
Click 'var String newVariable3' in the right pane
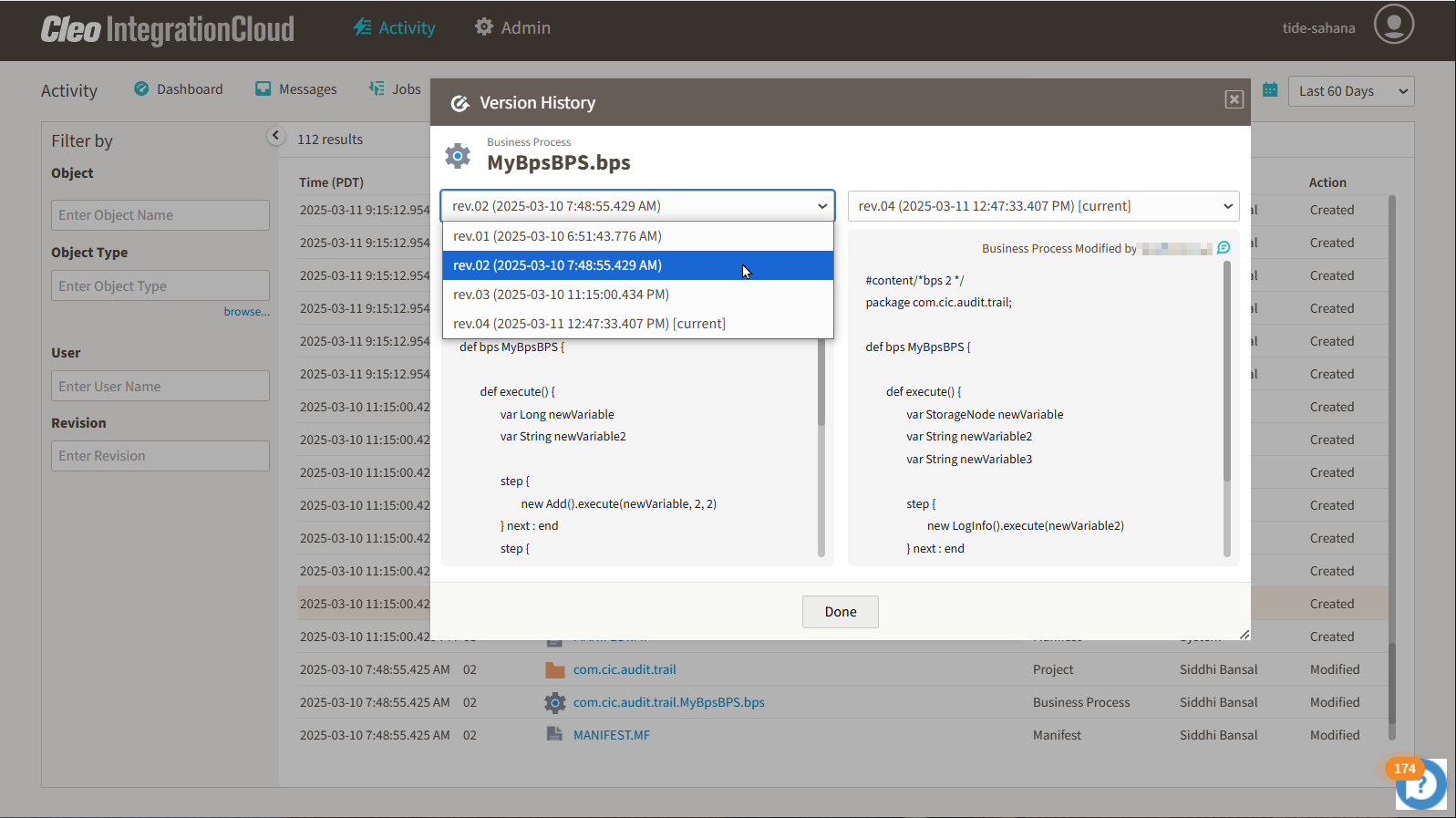point(969,459)
